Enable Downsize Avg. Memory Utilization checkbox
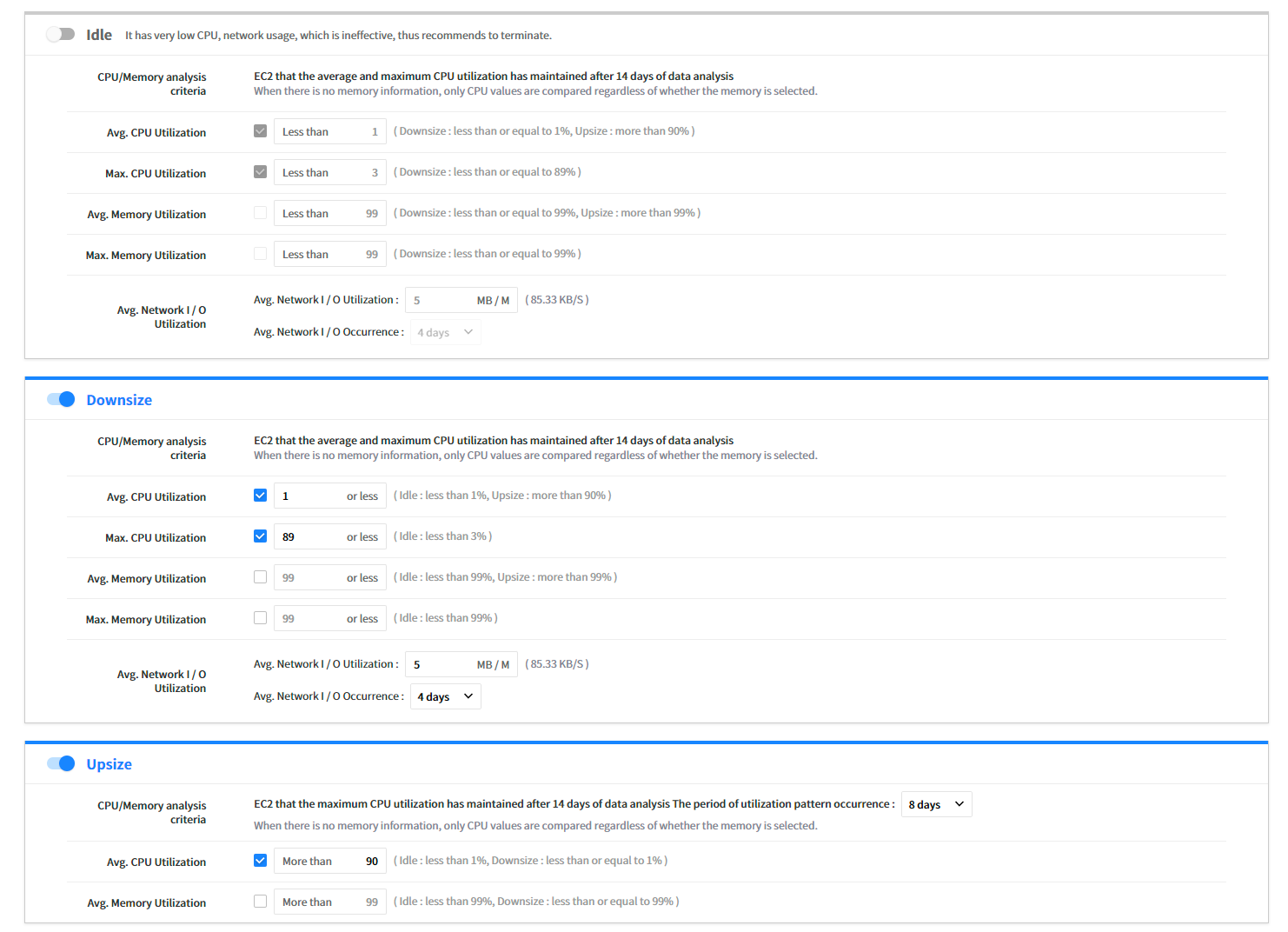Viewport: 1288px width, 932px height. point(260,577)
